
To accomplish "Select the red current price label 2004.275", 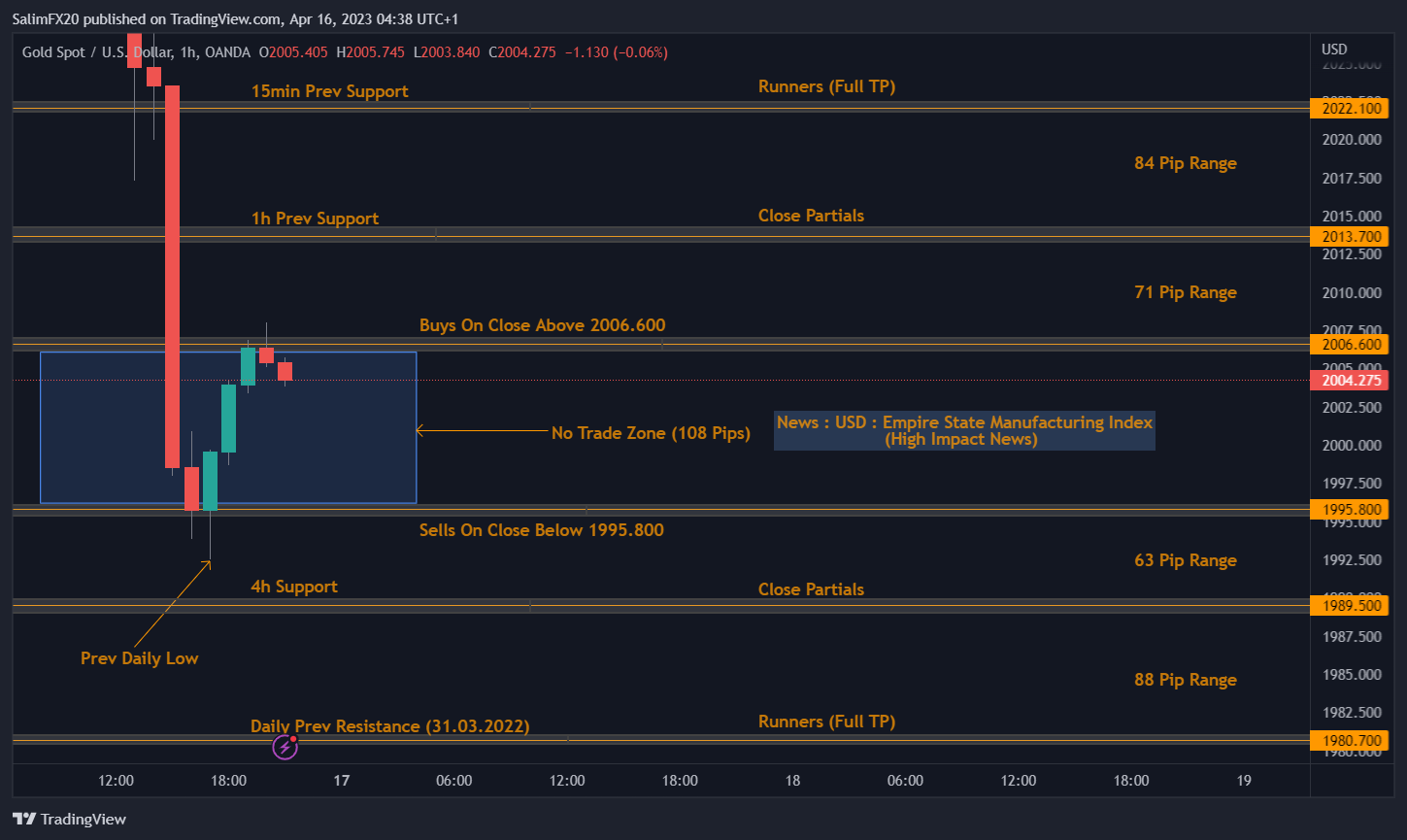I will 1350,380.
